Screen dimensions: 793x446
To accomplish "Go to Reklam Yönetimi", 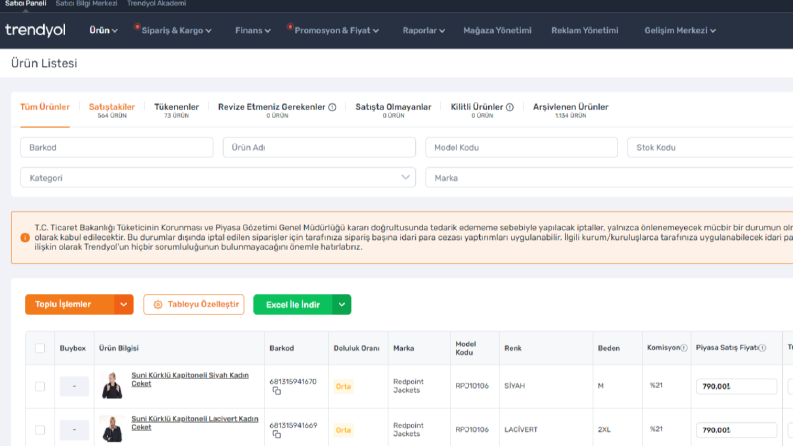I will click(585, 30).
